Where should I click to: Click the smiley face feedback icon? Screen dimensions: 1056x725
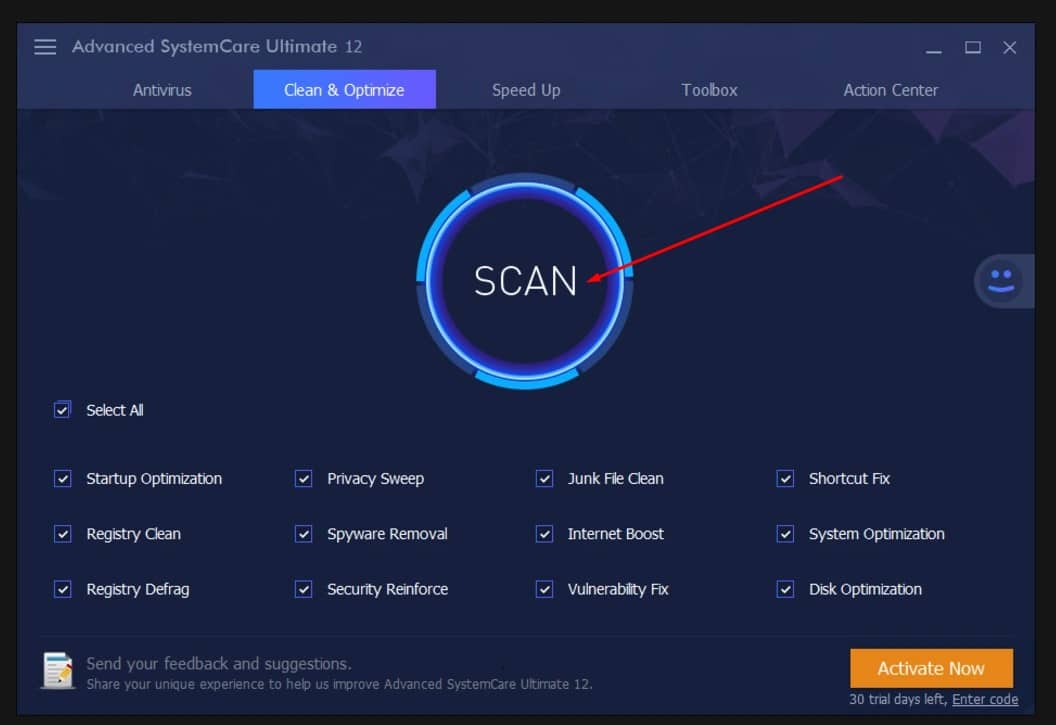(1001, 281)
